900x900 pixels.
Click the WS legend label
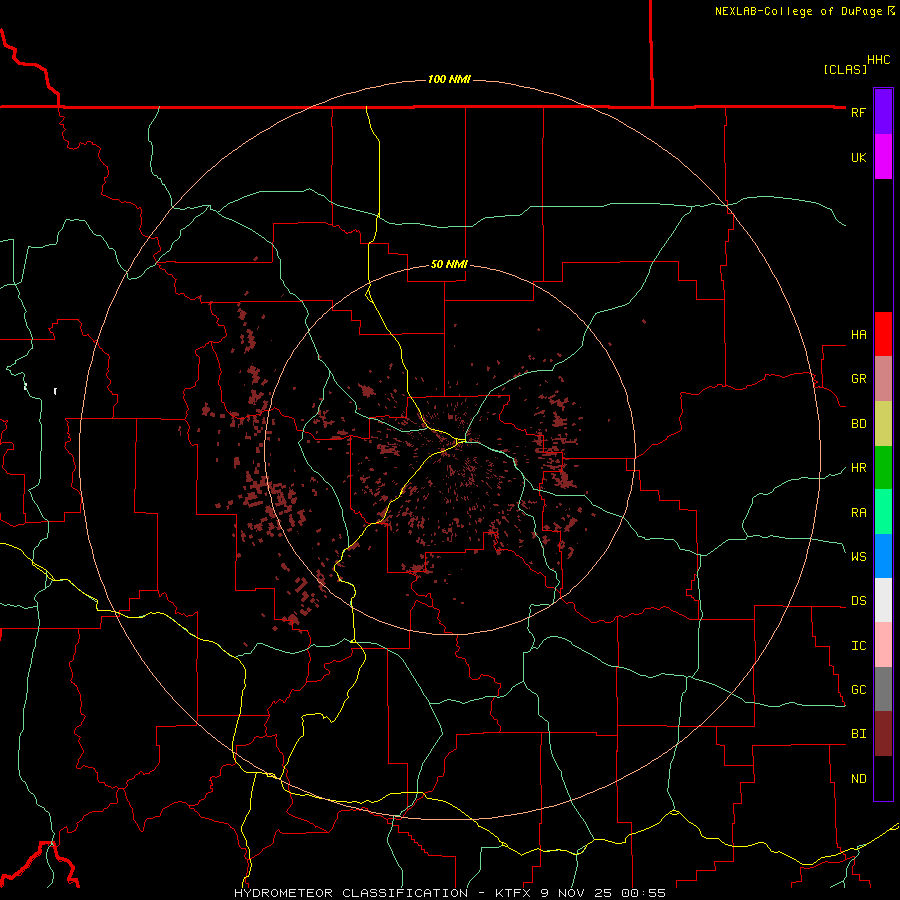click(x=858, y=556)
